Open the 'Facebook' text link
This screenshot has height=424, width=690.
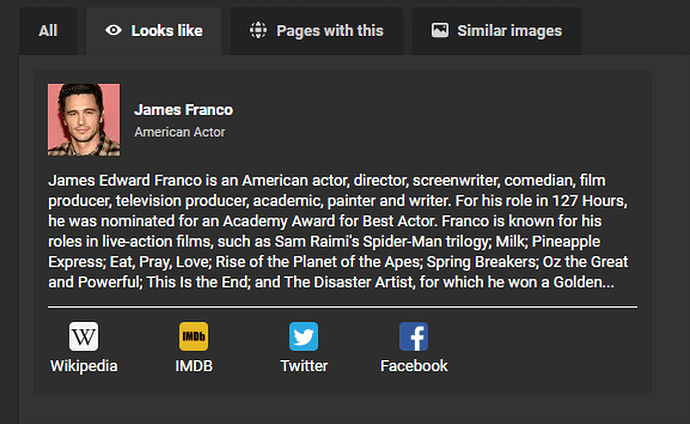pyautogui.click(x=413, y=366)
